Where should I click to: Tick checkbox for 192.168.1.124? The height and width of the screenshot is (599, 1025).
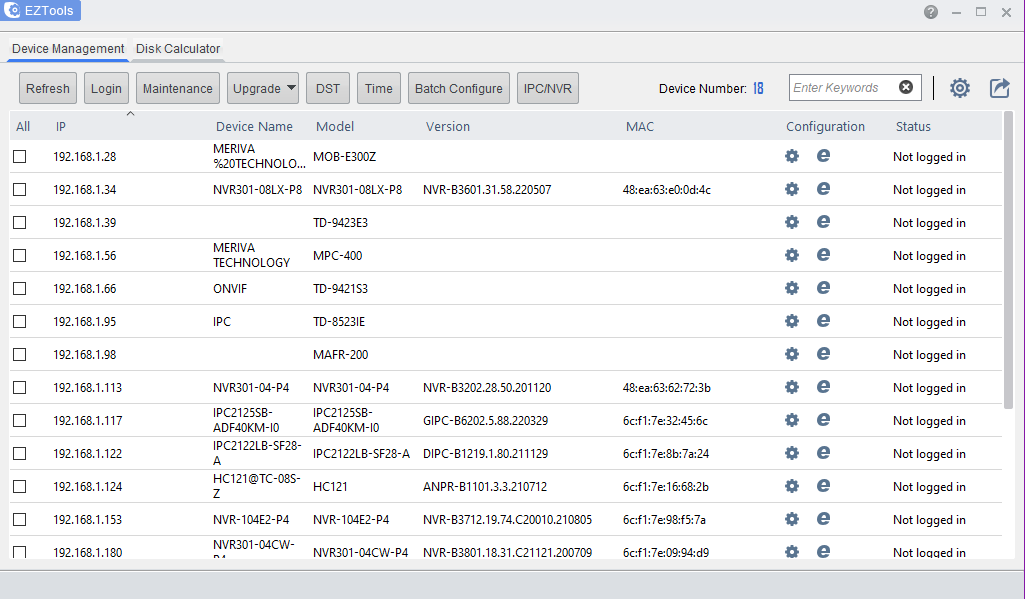point(20,486)
